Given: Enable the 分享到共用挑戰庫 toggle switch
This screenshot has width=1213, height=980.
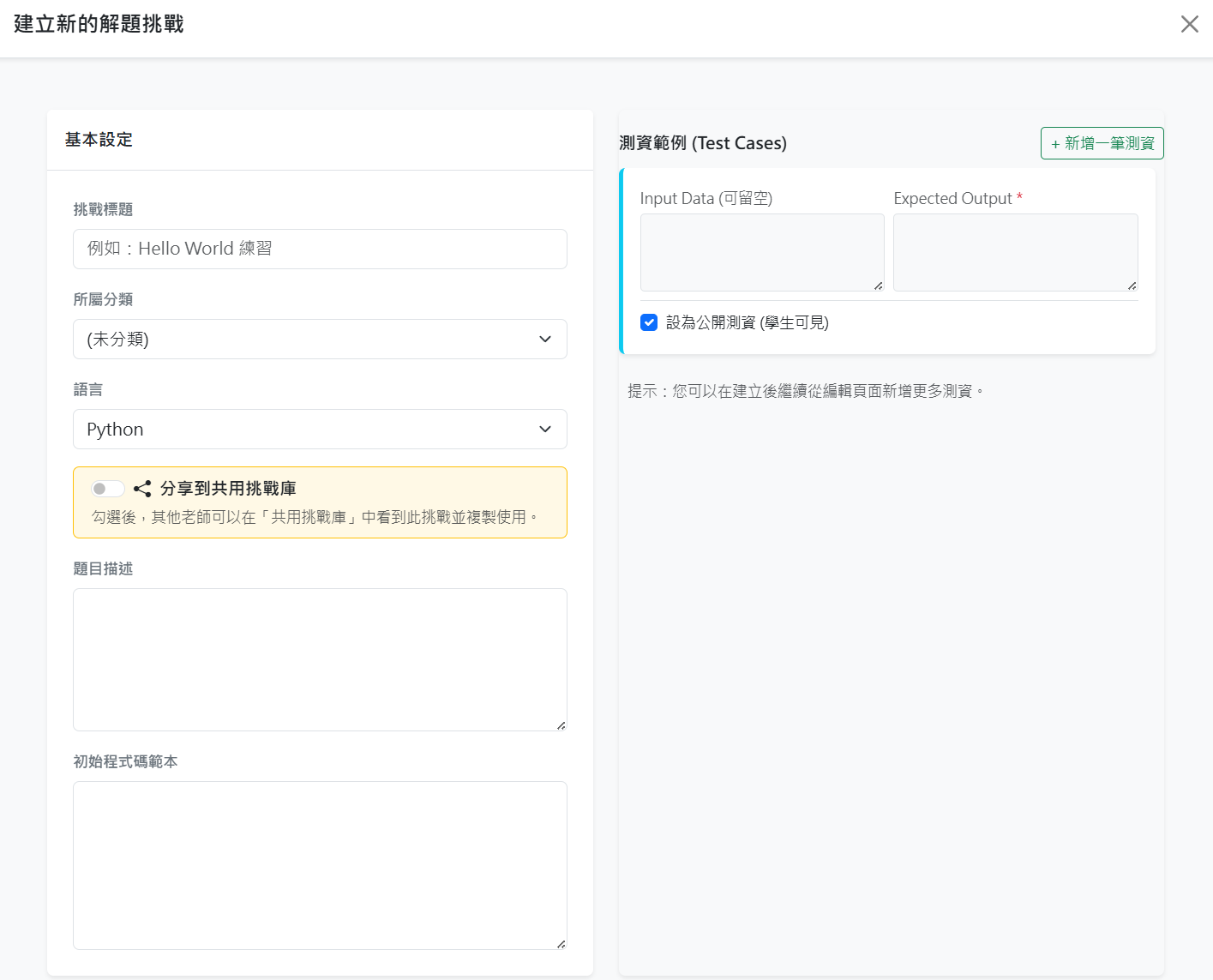Looking at the screenshot, I should click(108, 489).
